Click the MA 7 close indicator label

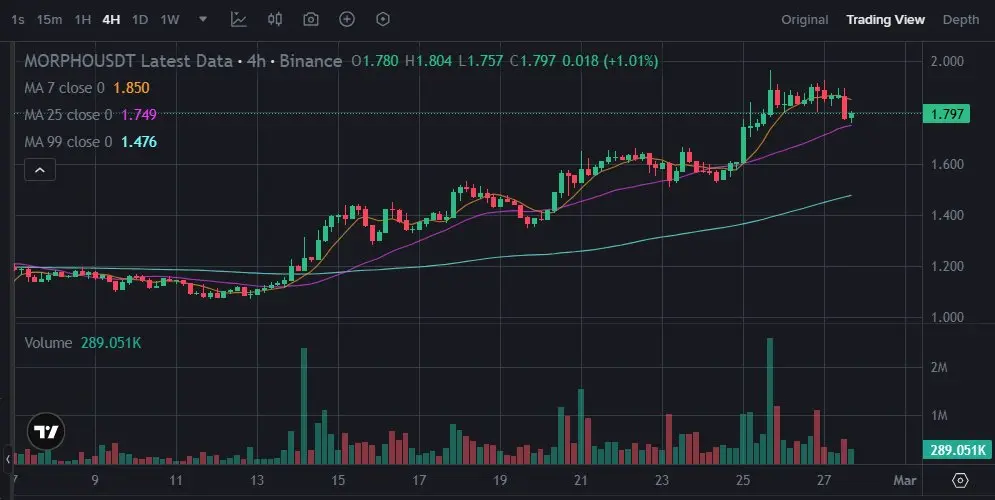point(65,88)
